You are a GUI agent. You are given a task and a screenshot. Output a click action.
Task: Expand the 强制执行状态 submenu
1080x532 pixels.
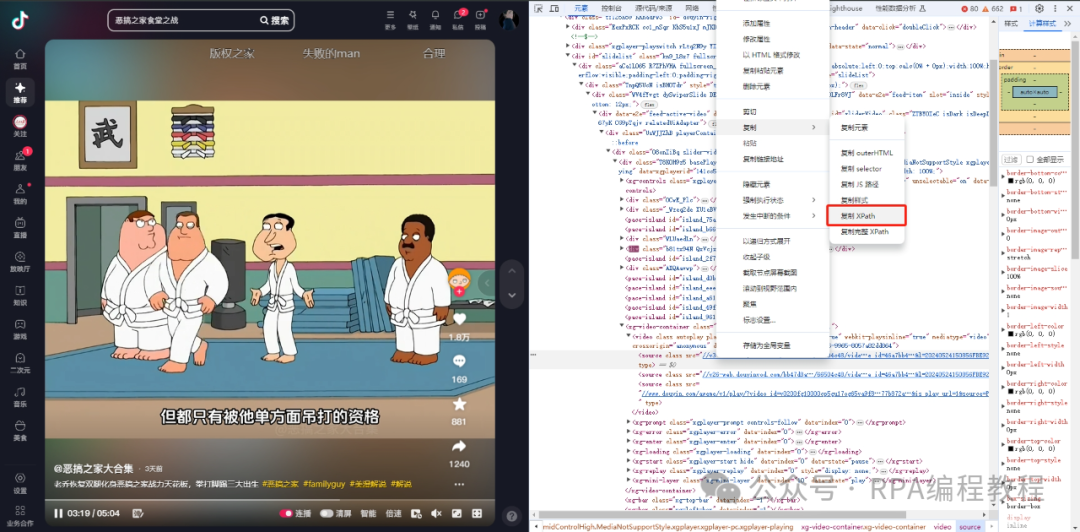(813, 200)
